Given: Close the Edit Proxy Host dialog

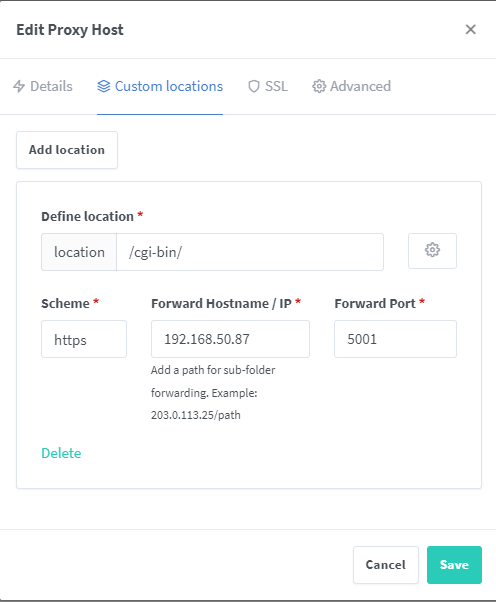Looking at the screenshot, I should tap(471, 29).
